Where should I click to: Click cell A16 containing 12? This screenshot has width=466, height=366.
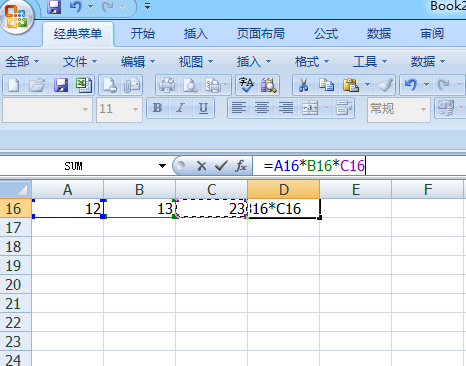pyautogui.click(x=68, y=209)
